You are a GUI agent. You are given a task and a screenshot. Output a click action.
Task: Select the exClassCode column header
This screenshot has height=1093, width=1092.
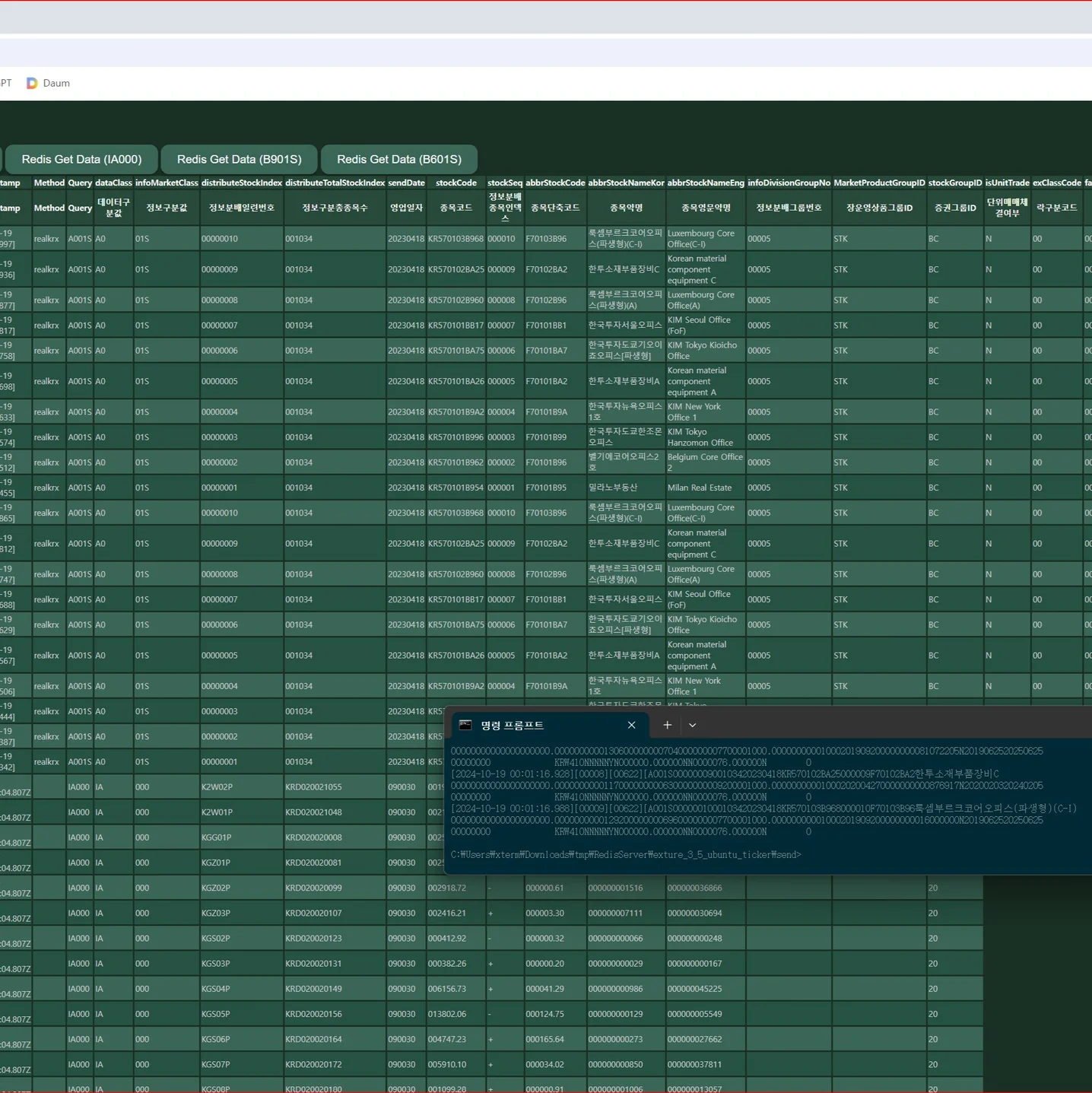tap(1056, 183)
